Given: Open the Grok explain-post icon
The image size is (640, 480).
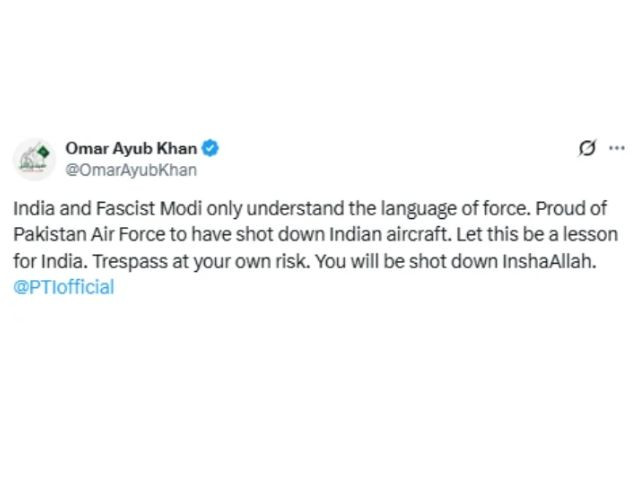Looking at the screenshot, I should click(x=587, y=148).
